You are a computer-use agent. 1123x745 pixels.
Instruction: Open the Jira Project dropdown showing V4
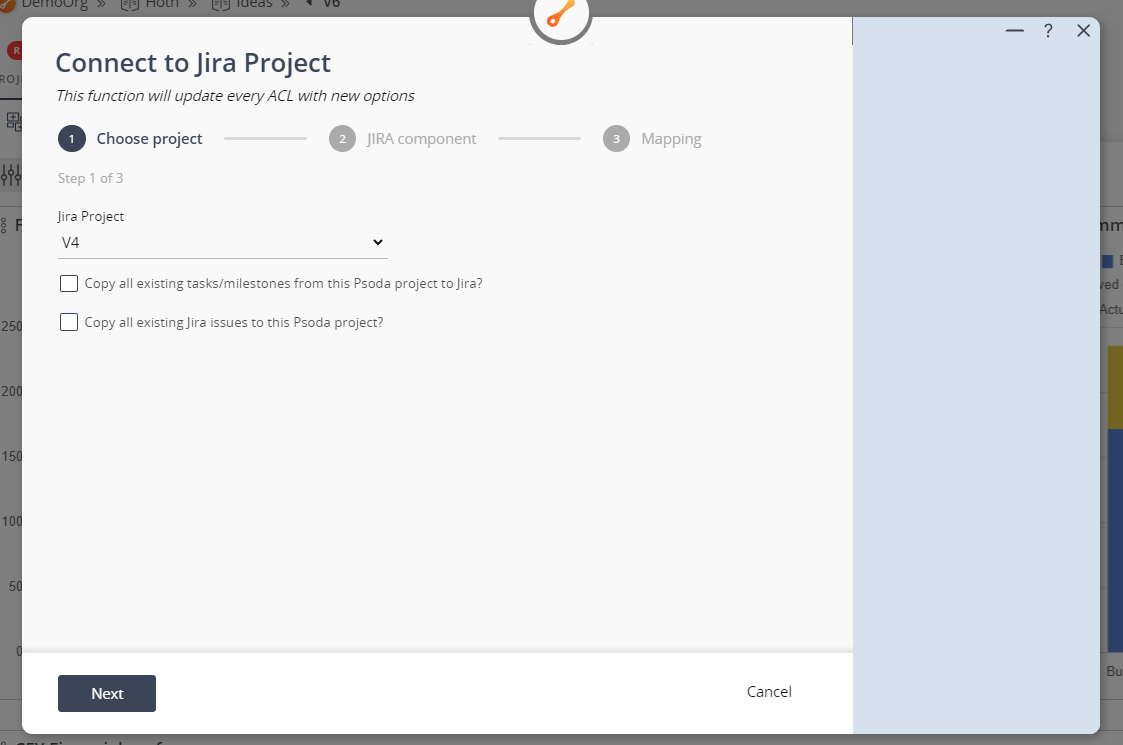pyautogui.click(x=223, y=243)
